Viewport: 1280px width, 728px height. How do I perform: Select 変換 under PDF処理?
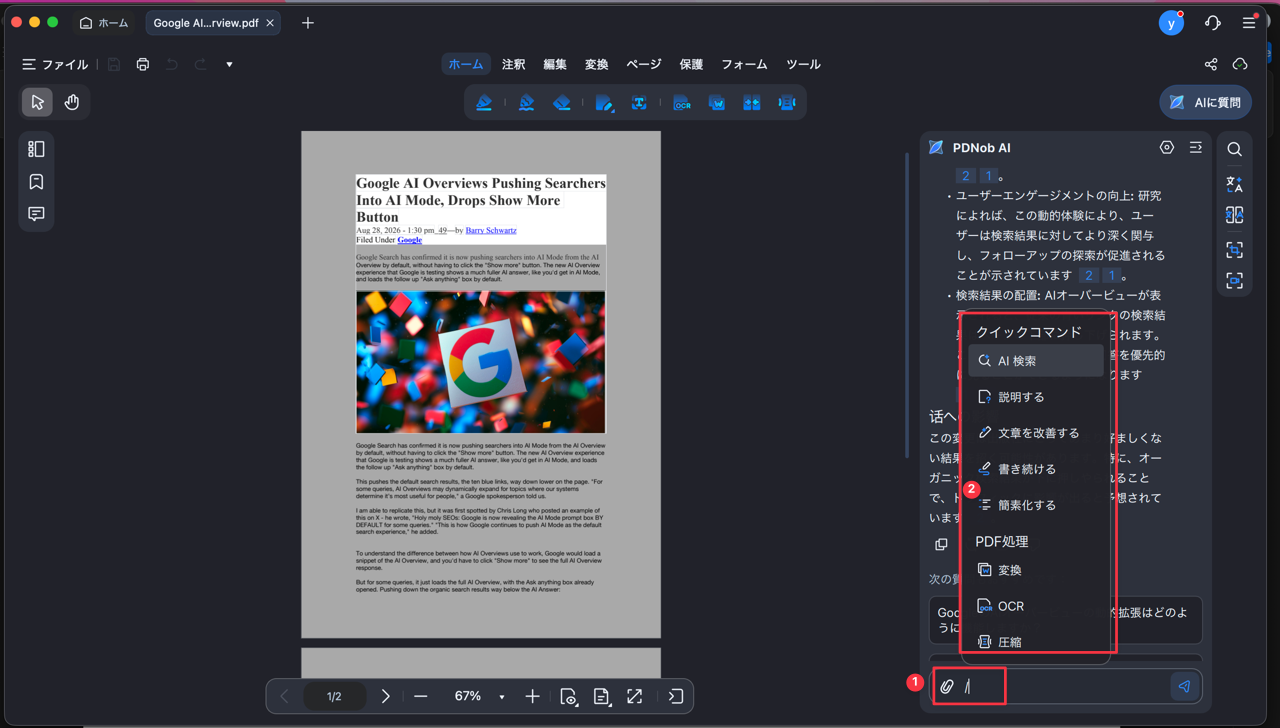click(1036, 570)
